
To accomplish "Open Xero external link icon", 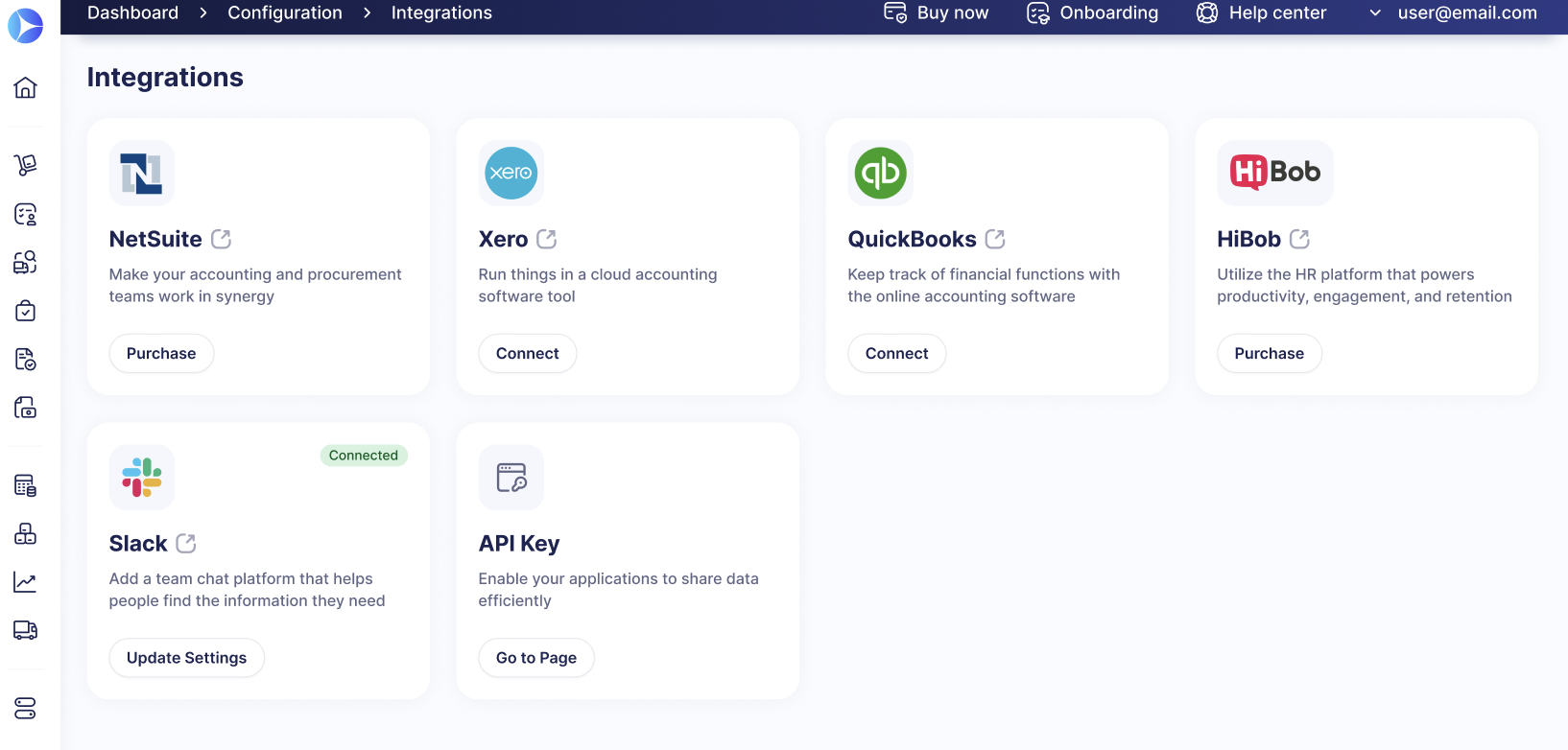I will click(547, 239).
